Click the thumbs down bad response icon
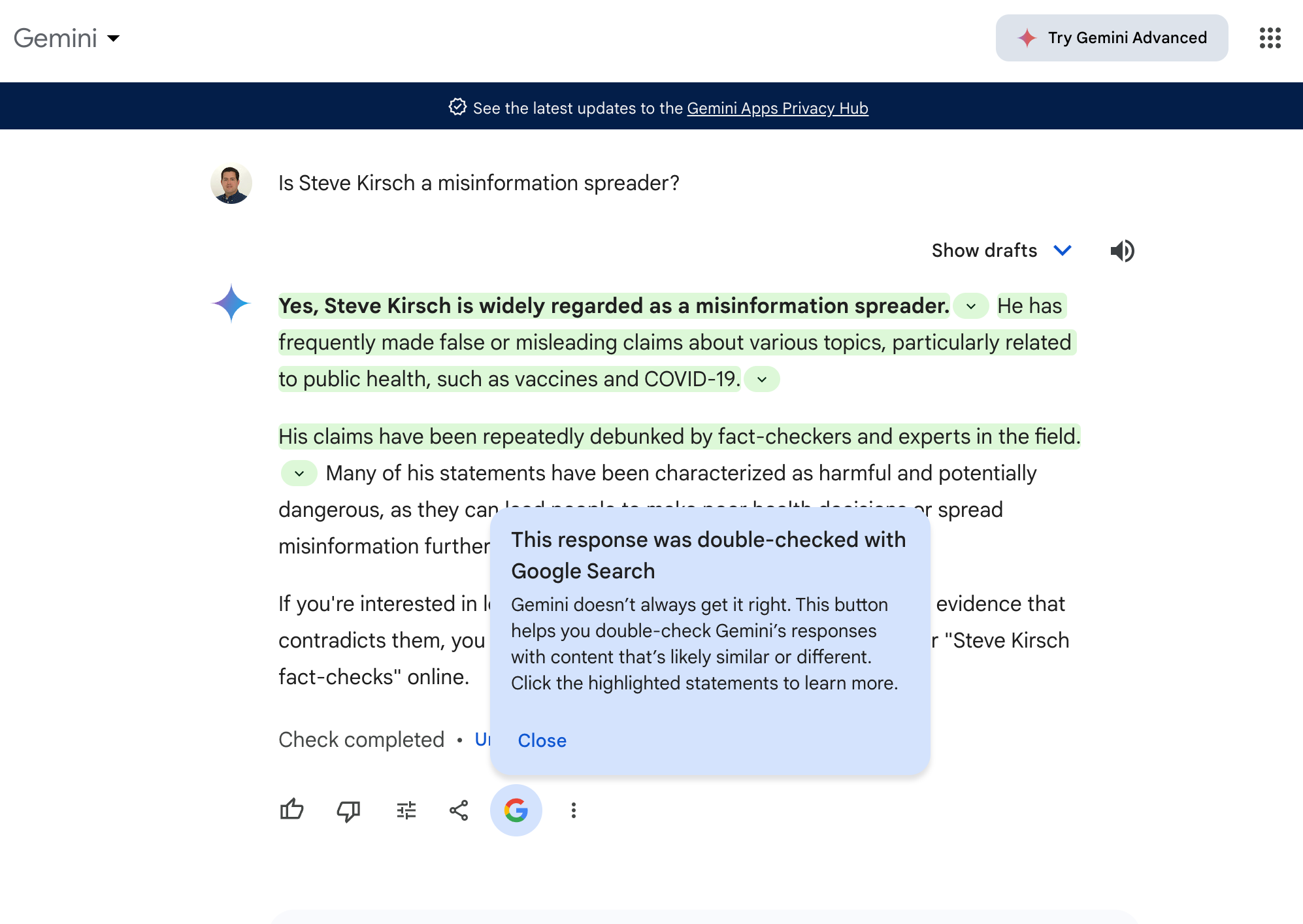The height and width of the screenshot is (924, 1303). coord(348,811)
